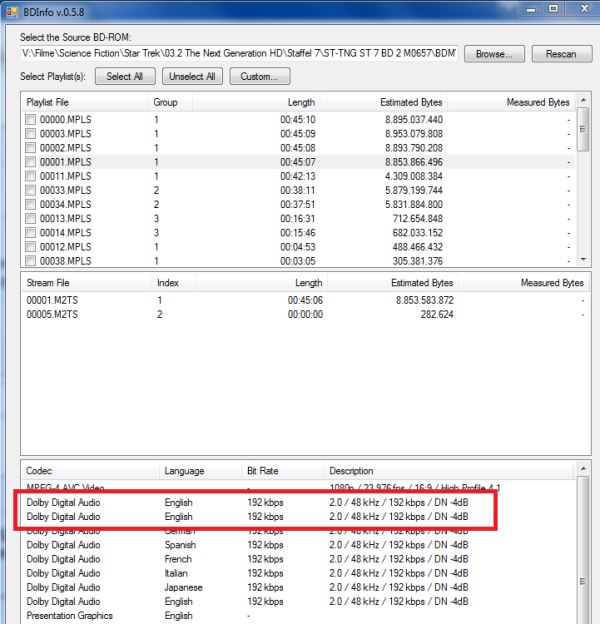Tick the checkbox for 00000.MPLS playlist
The height and width of the screenshot is (624, 600).
[32, 119]
